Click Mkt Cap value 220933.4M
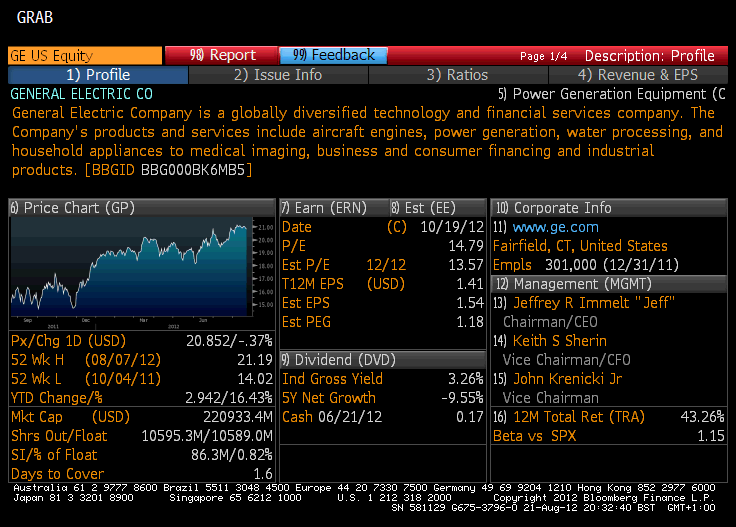This screenshot has width=736, height=527. [238, 417]
